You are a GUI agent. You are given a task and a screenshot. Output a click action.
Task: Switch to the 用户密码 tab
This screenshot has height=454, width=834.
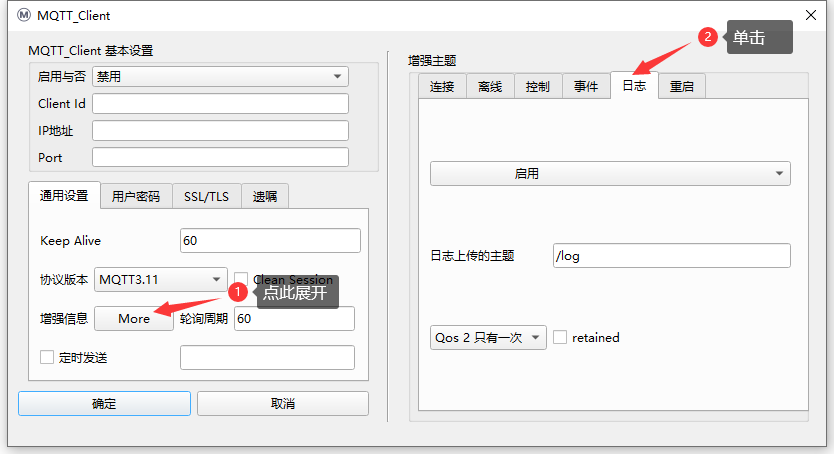(x=136, y=197)
